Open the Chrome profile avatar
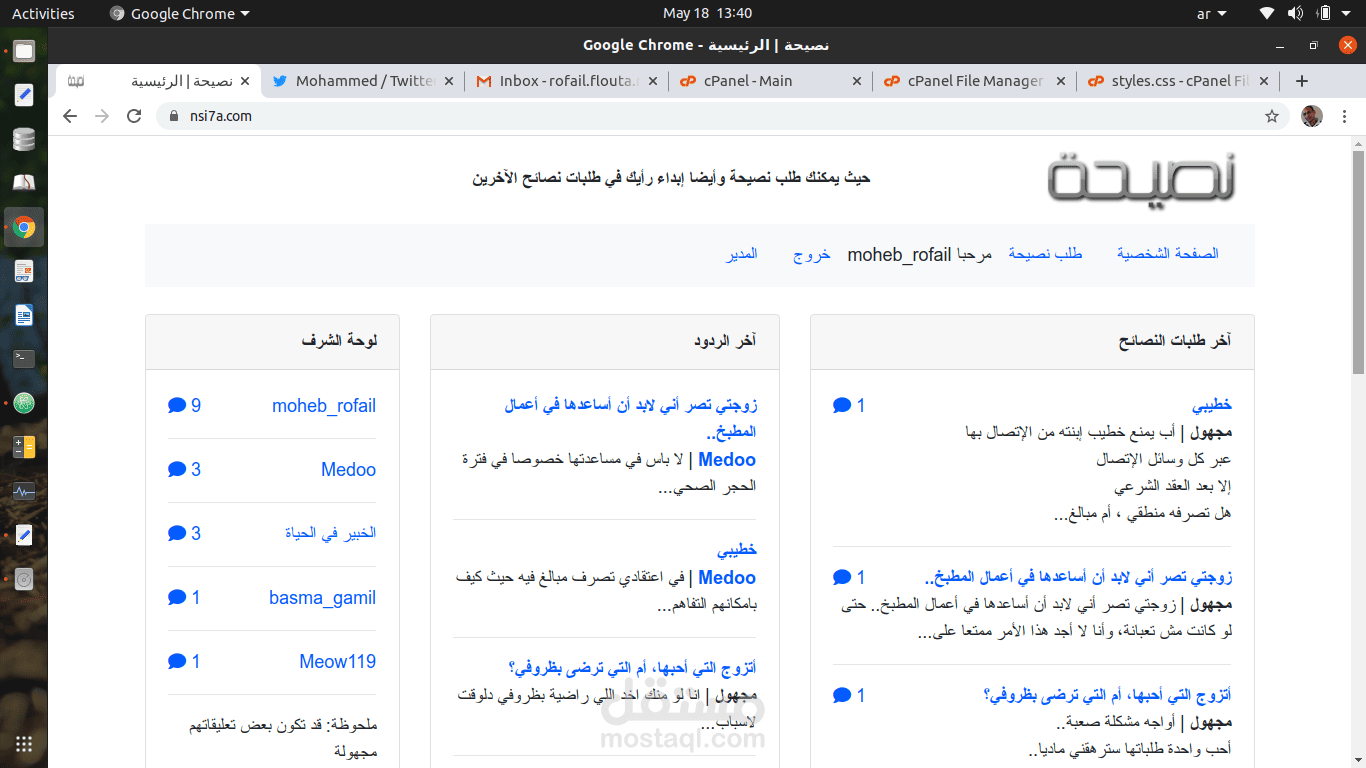The image size is (1366, 768). 1312,116
